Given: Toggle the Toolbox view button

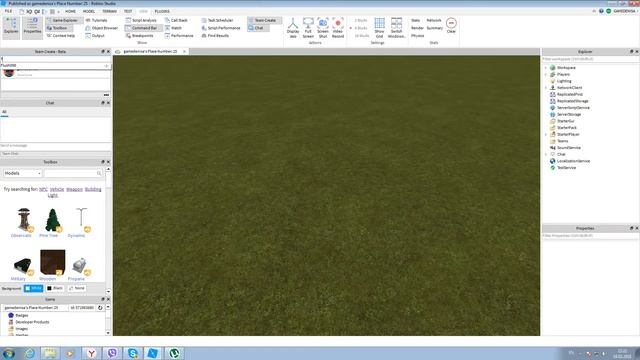Looking at the screenshot, I should coord(59,28).
